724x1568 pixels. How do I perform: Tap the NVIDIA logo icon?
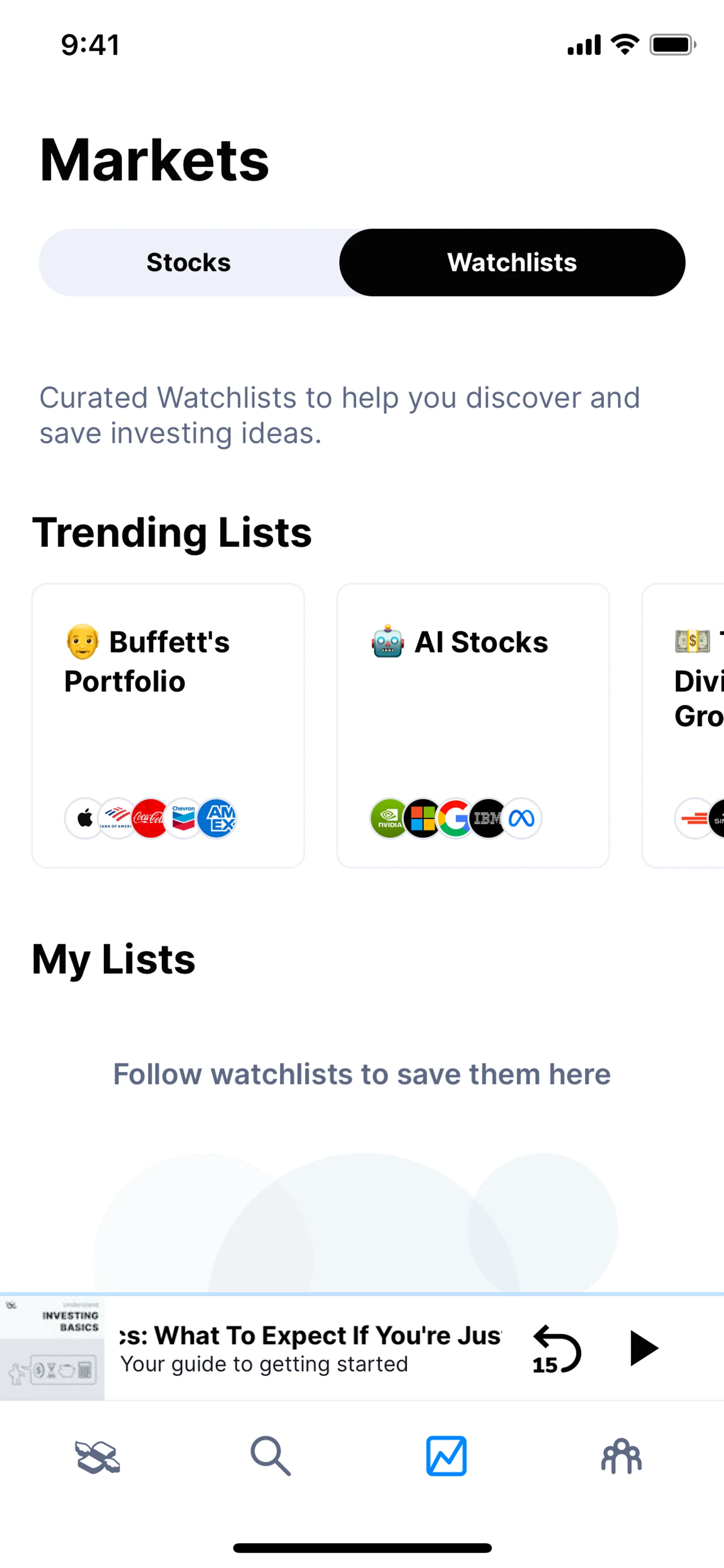pos(389,818)
